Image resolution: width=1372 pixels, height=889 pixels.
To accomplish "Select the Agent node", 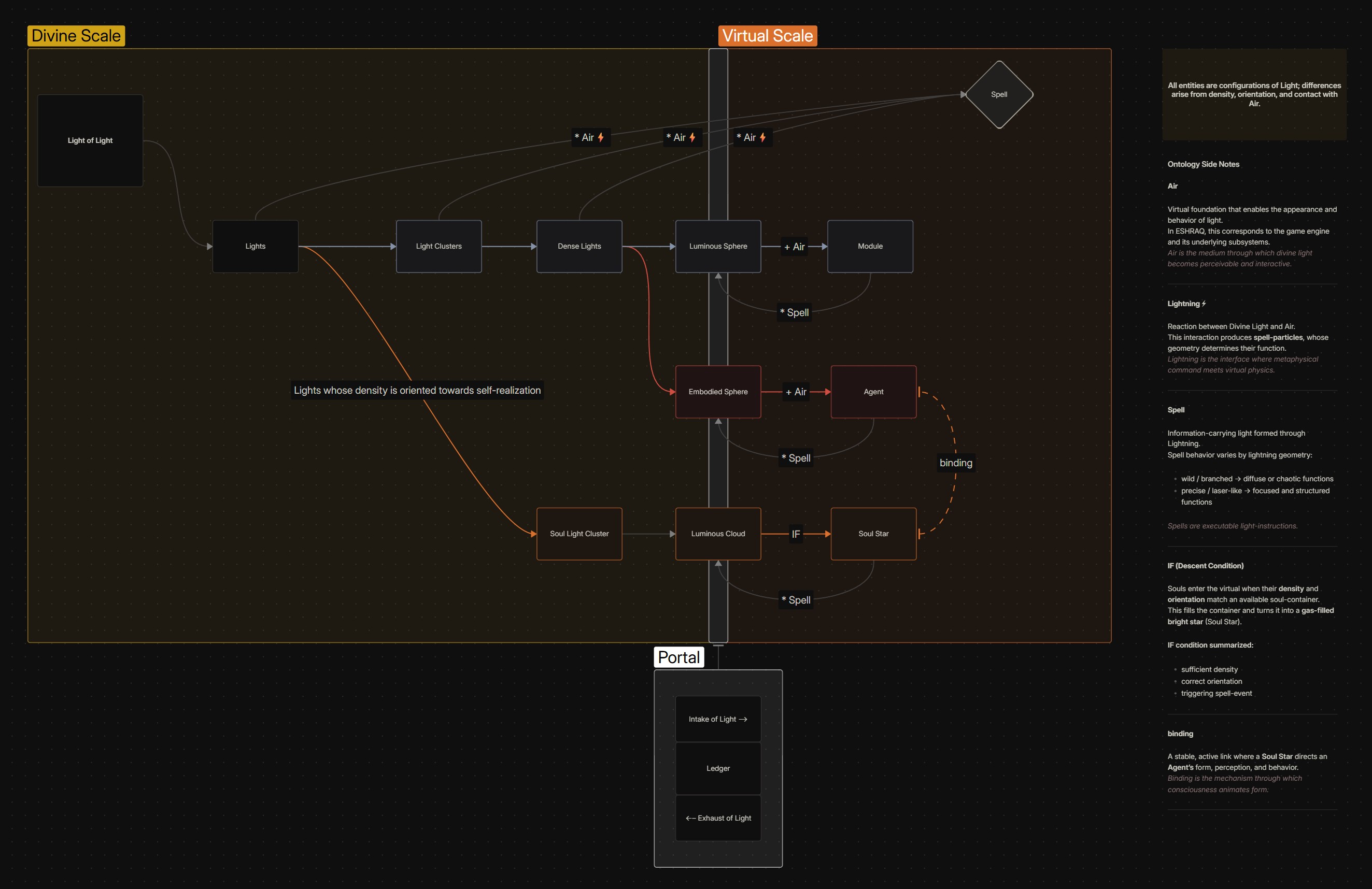I will (873, 392).
